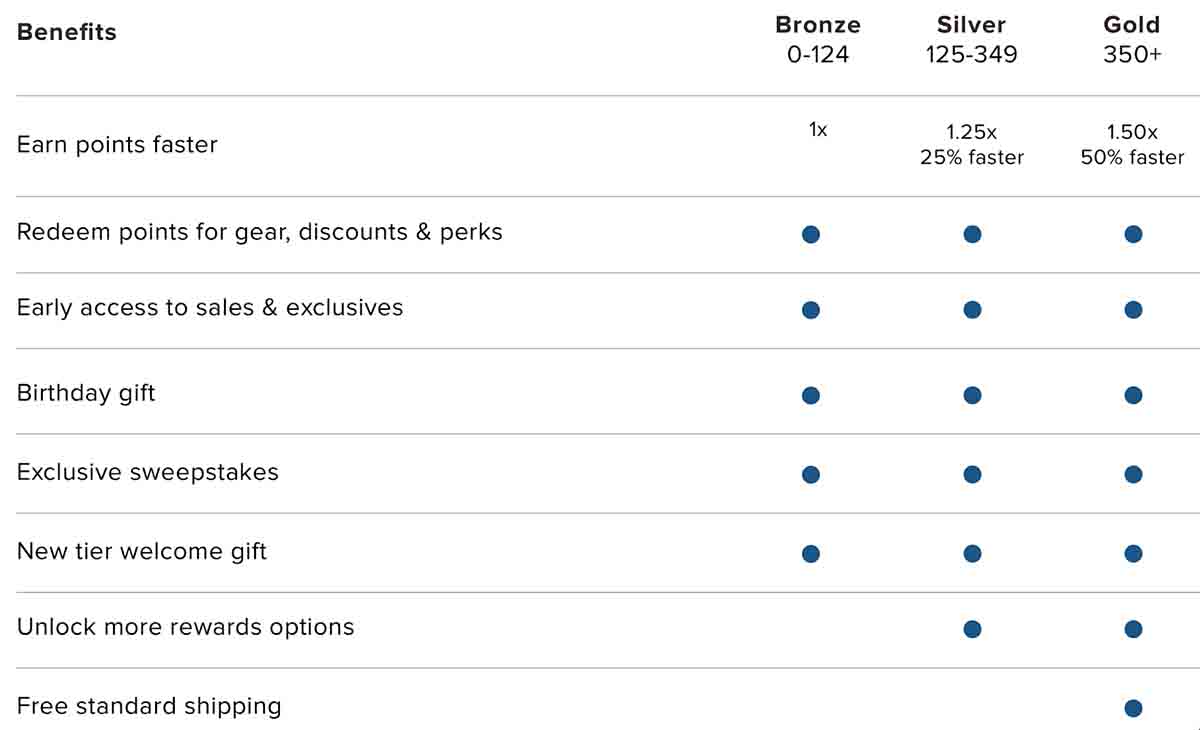Click Gold dot for Unlock more rewards options
Screen dimensions: 1200x730
point(1133,629)
